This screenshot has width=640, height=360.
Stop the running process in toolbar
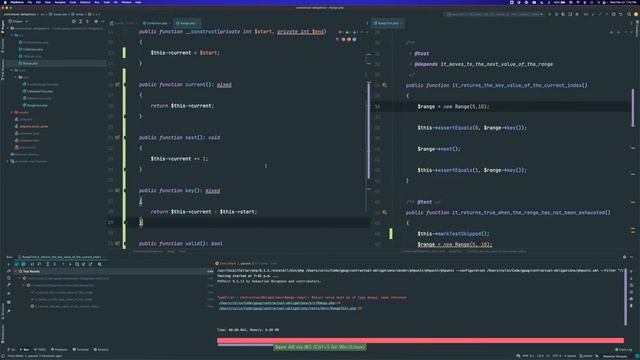point(578,14)
